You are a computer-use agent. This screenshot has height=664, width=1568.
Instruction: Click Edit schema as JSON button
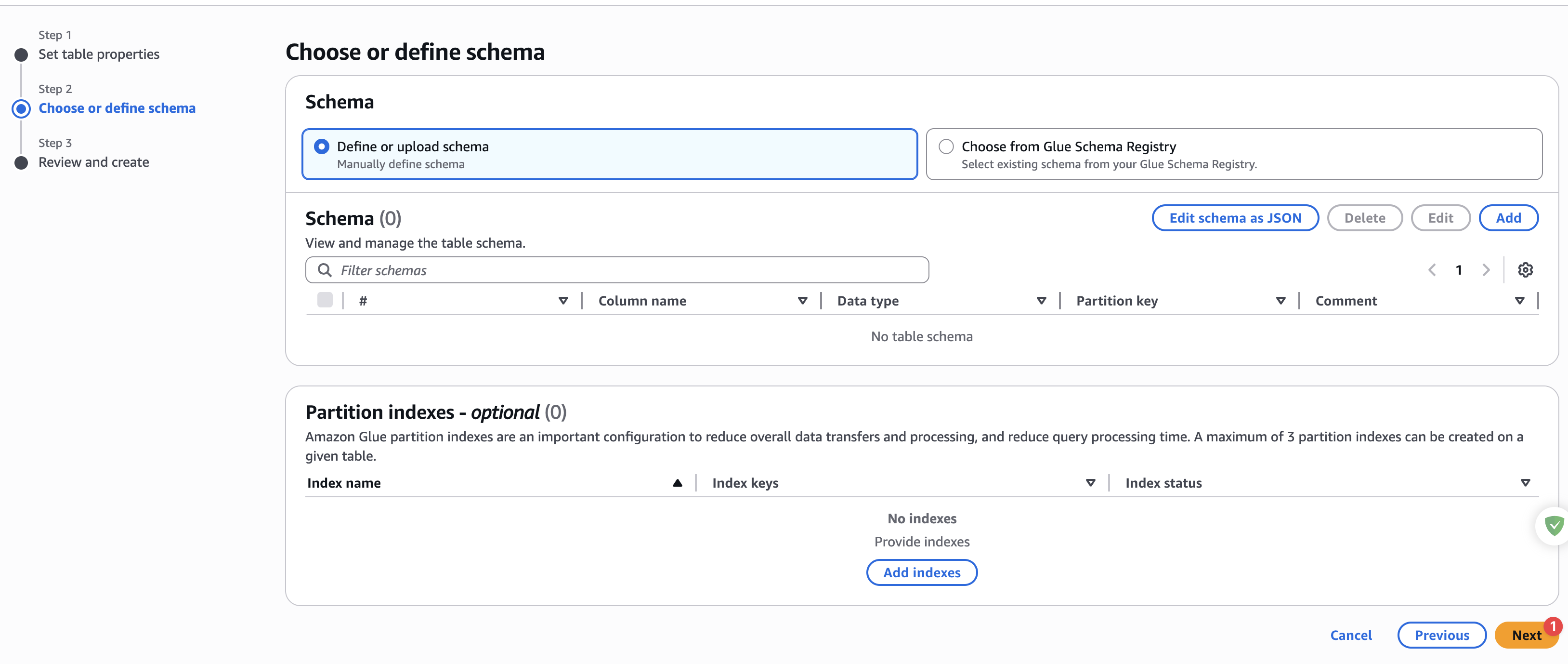[x=1235, y=218]
